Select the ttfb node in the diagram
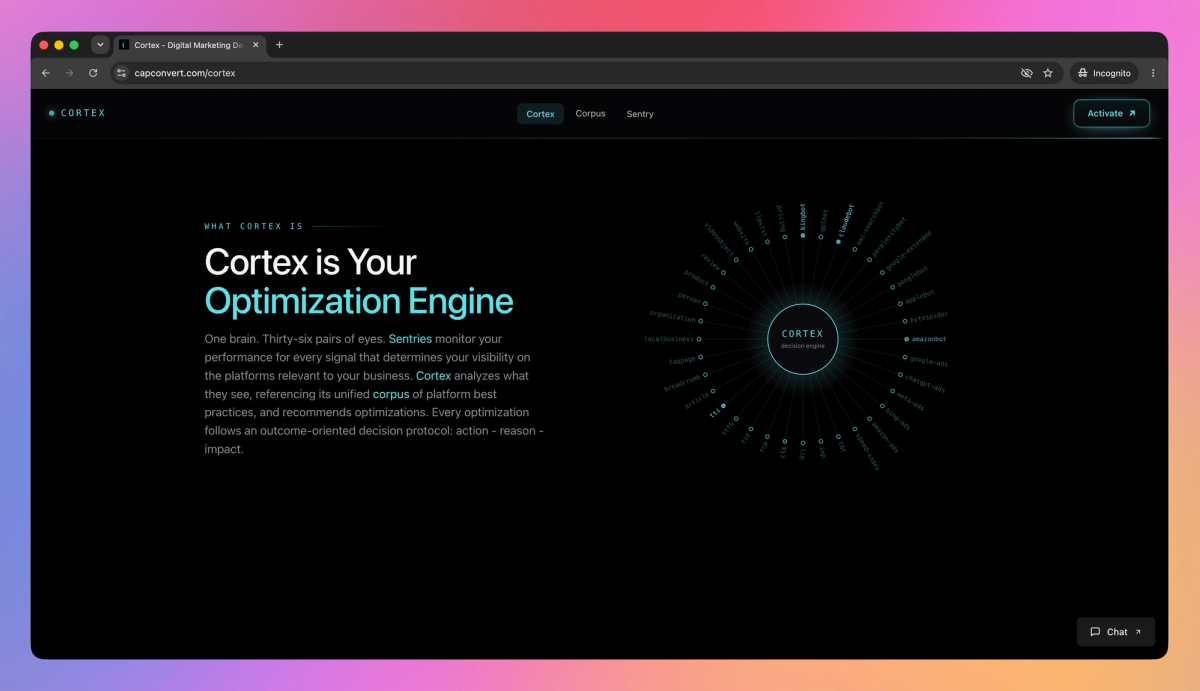The height and width of the screenshot is (691, 1200). pos(730,425)
